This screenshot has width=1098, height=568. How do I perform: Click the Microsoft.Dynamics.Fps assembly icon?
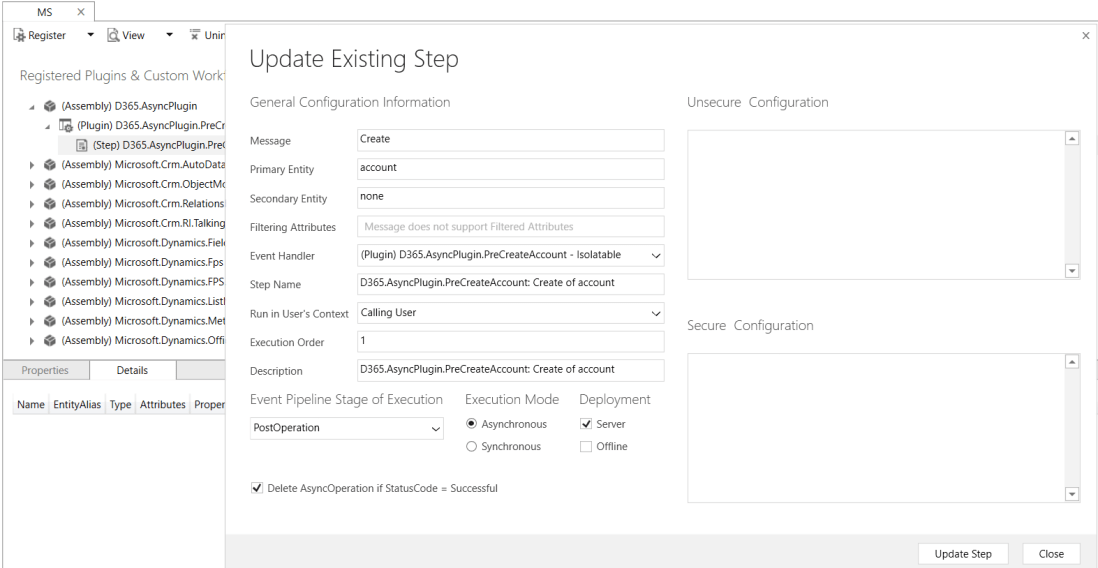[50, 263]
